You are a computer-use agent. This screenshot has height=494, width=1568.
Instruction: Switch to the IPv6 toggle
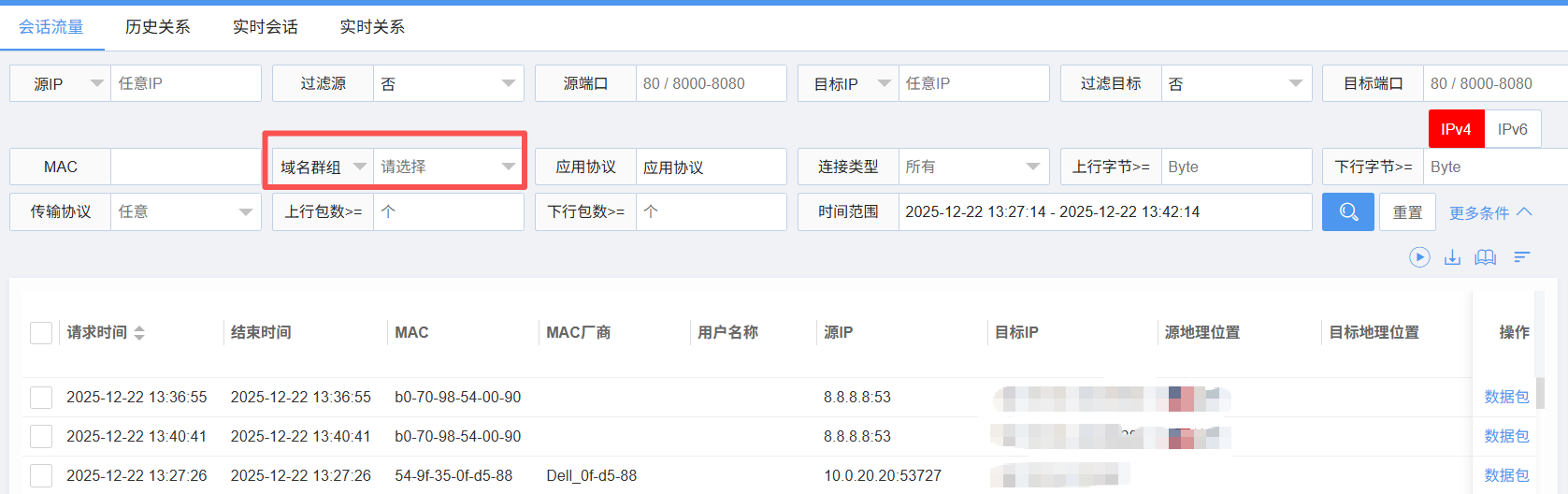point(1512,129)
